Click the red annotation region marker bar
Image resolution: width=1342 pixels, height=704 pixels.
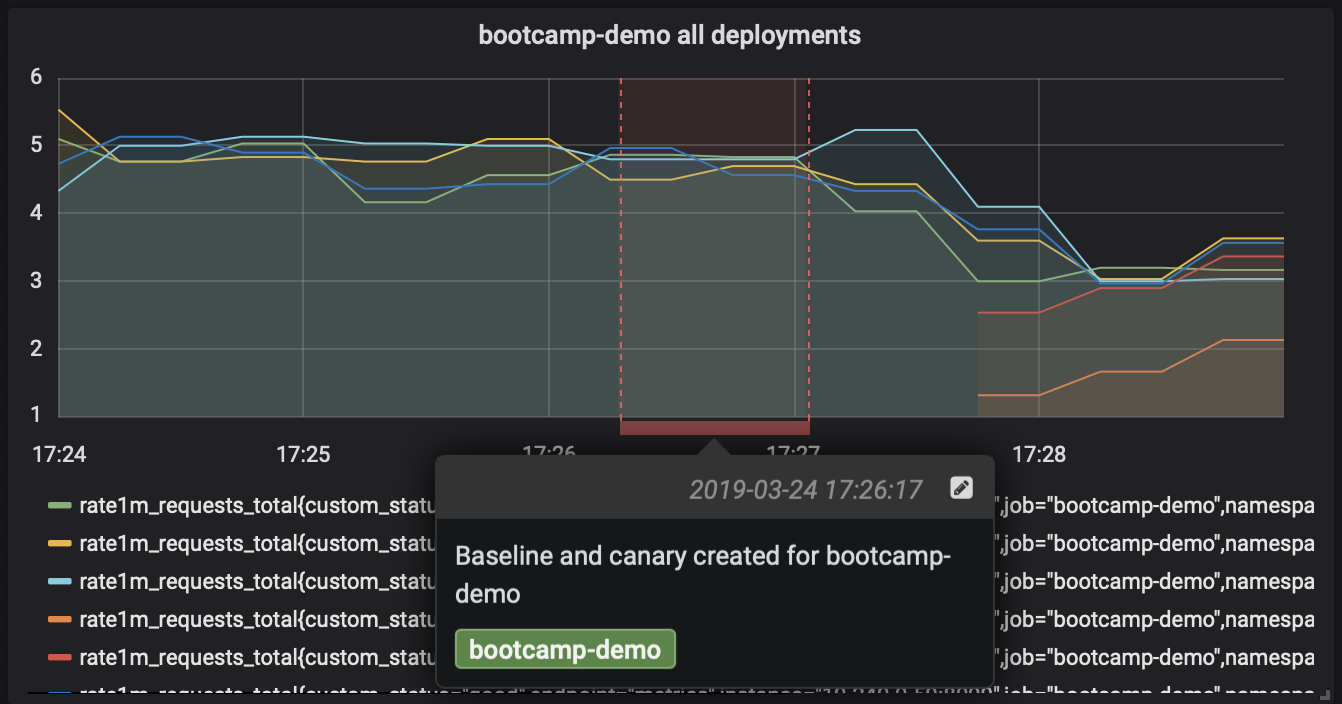pos(714,427)
